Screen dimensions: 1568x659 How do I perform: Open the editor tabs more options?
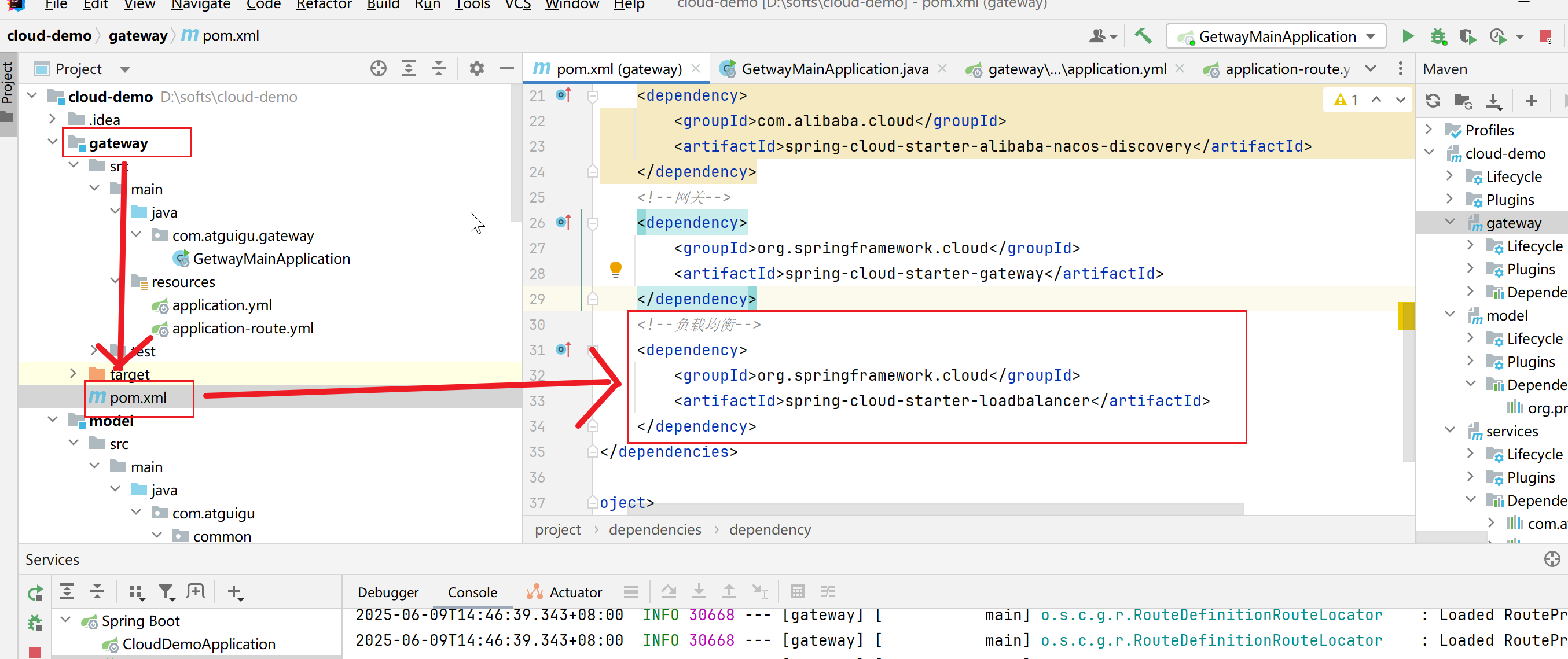(1401, 68)
